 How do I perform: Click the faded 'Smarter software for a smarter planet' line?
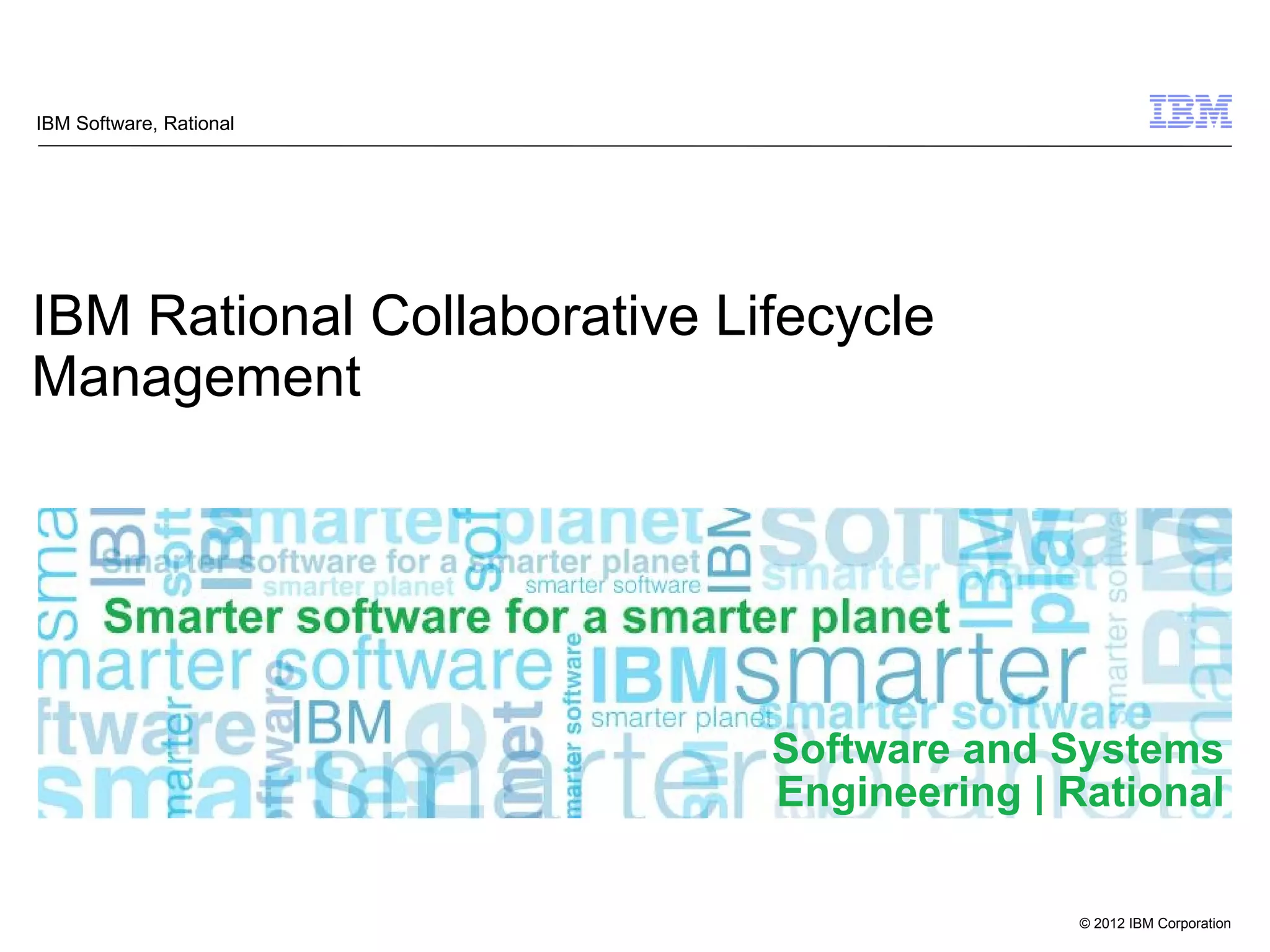pyautogui.click(x=402, y=563)
